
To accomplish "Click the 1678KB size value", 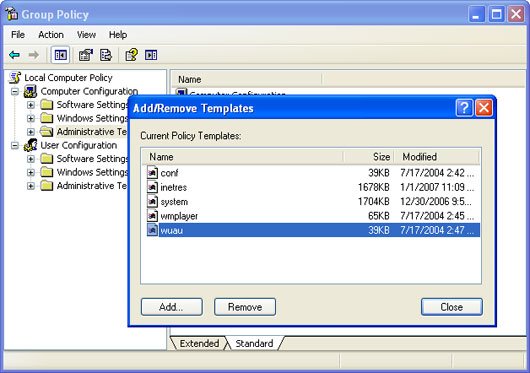I will [x=374, y=187].
